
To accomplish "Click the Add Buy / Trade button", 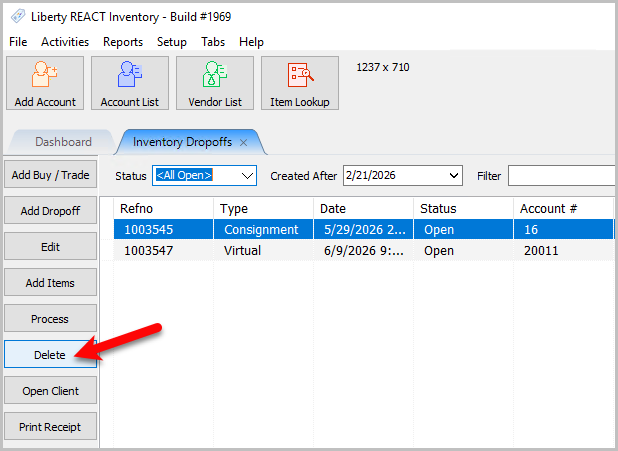I will tap(50, 174).
